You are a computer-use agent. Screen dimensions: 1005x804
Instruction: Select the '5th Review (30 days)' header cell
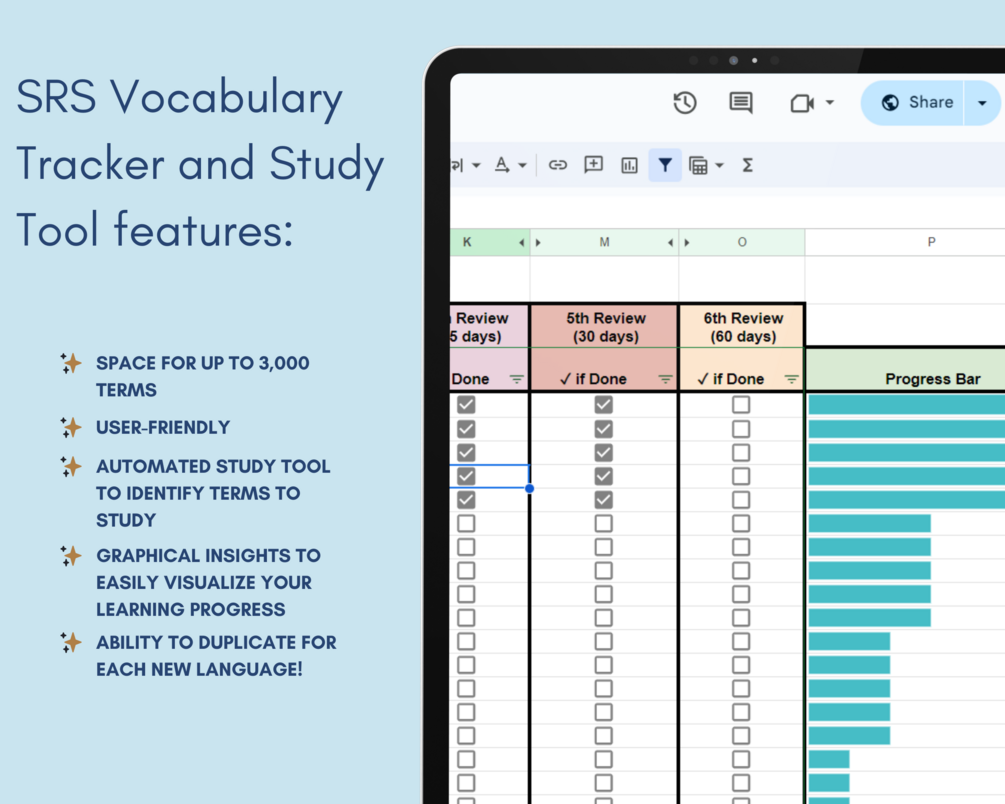[604, 327]
